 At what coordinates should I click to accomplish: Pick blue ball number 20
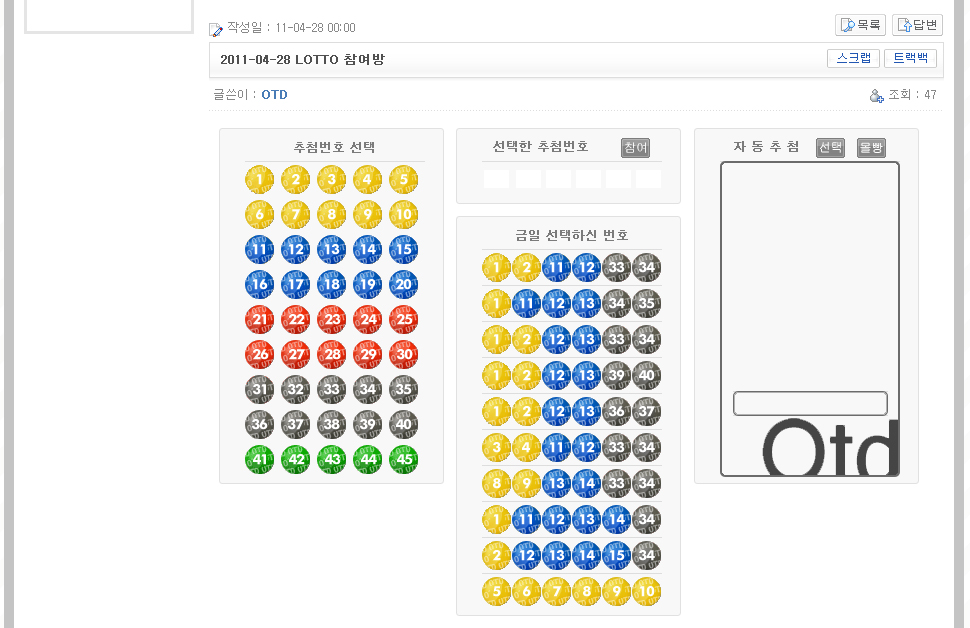[403, 285]
